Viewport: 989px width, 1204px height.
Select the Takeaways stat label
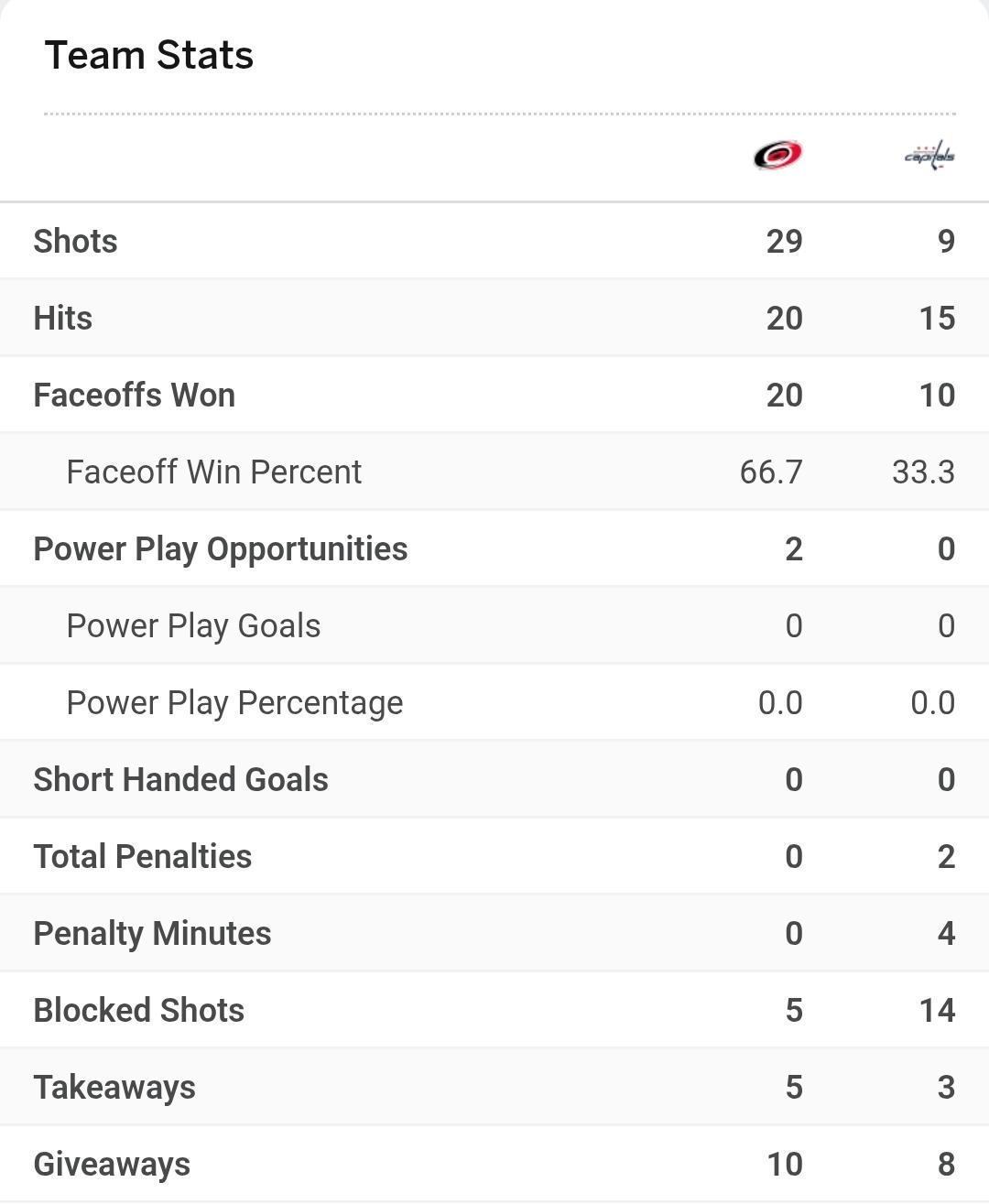114,1087
